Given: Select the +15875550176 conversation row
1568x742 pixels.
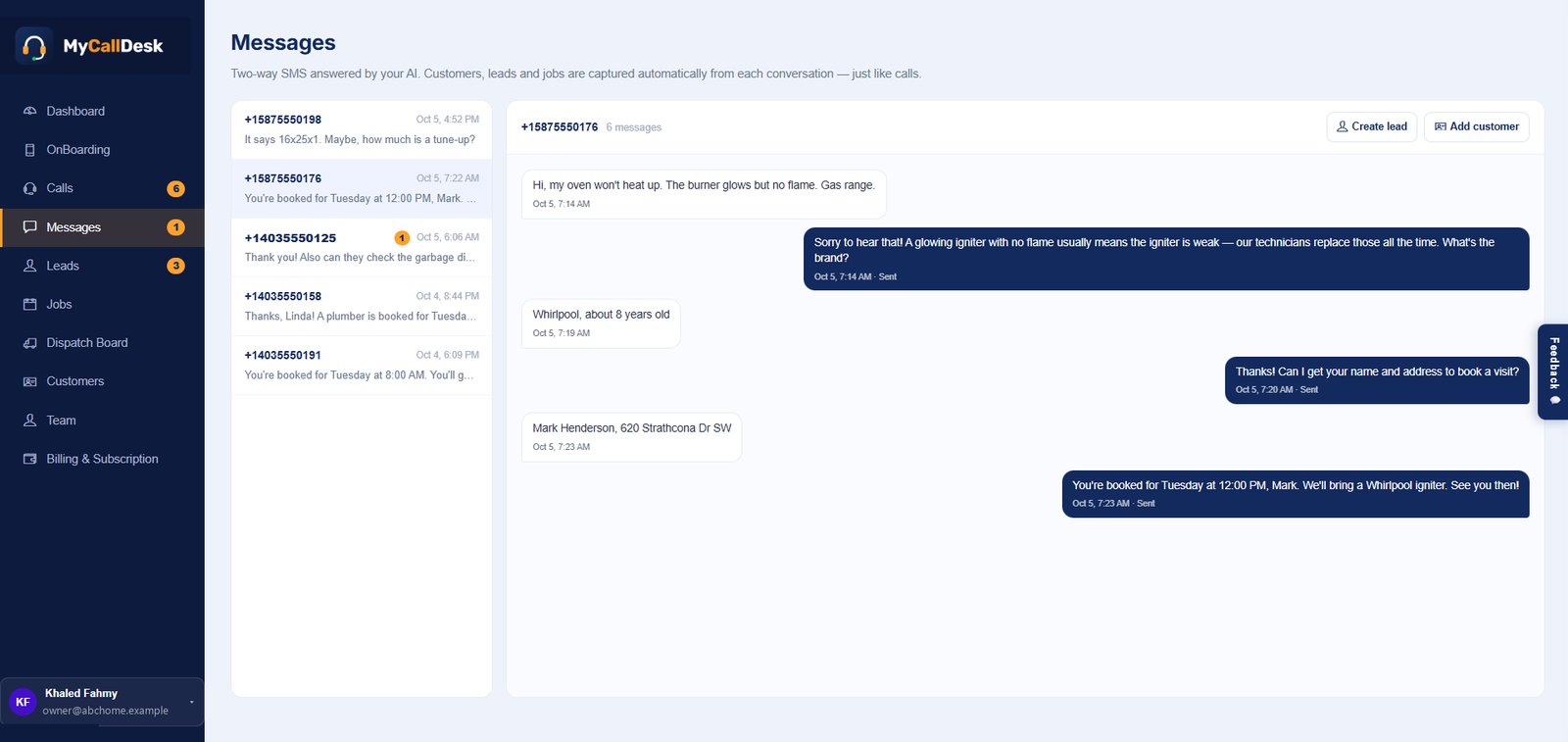Looking at the screenshot, I should (362, 189).
